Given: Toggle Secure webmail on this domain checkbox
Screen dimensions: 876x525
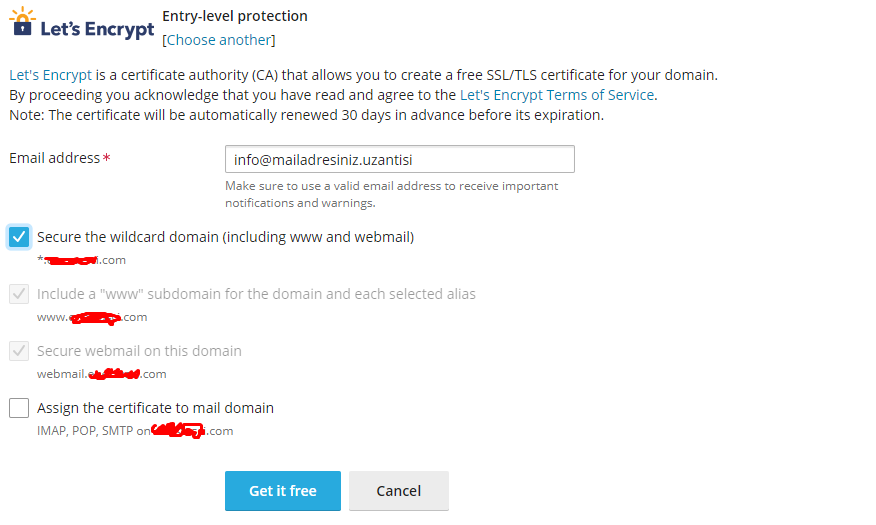Looking at the screenshot, I should click(19, 351).
